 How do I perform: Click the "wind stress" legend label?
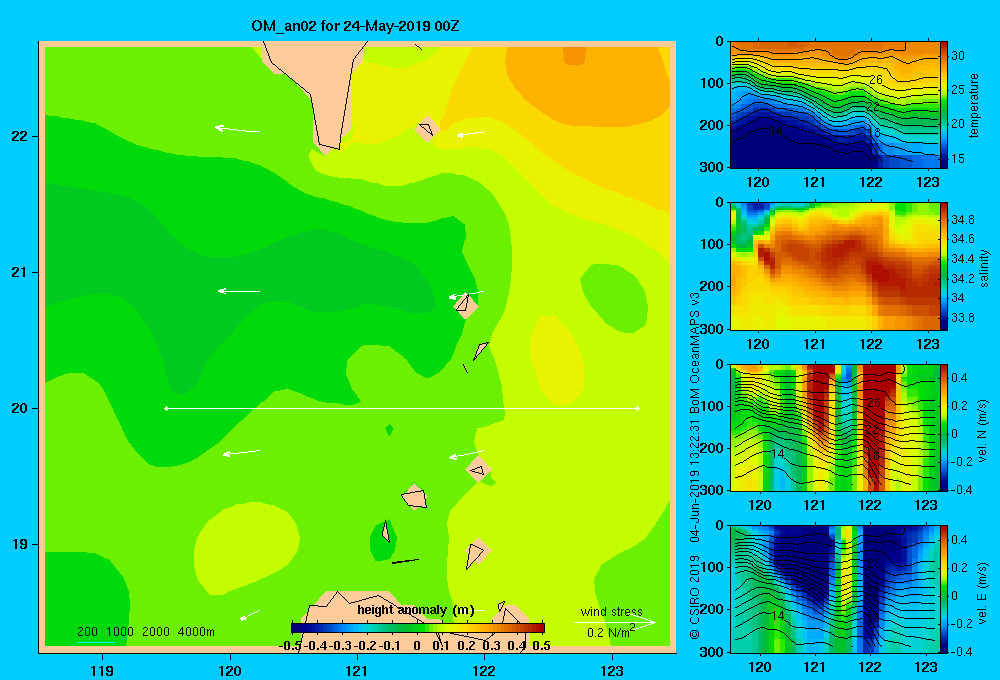point(611,612)
